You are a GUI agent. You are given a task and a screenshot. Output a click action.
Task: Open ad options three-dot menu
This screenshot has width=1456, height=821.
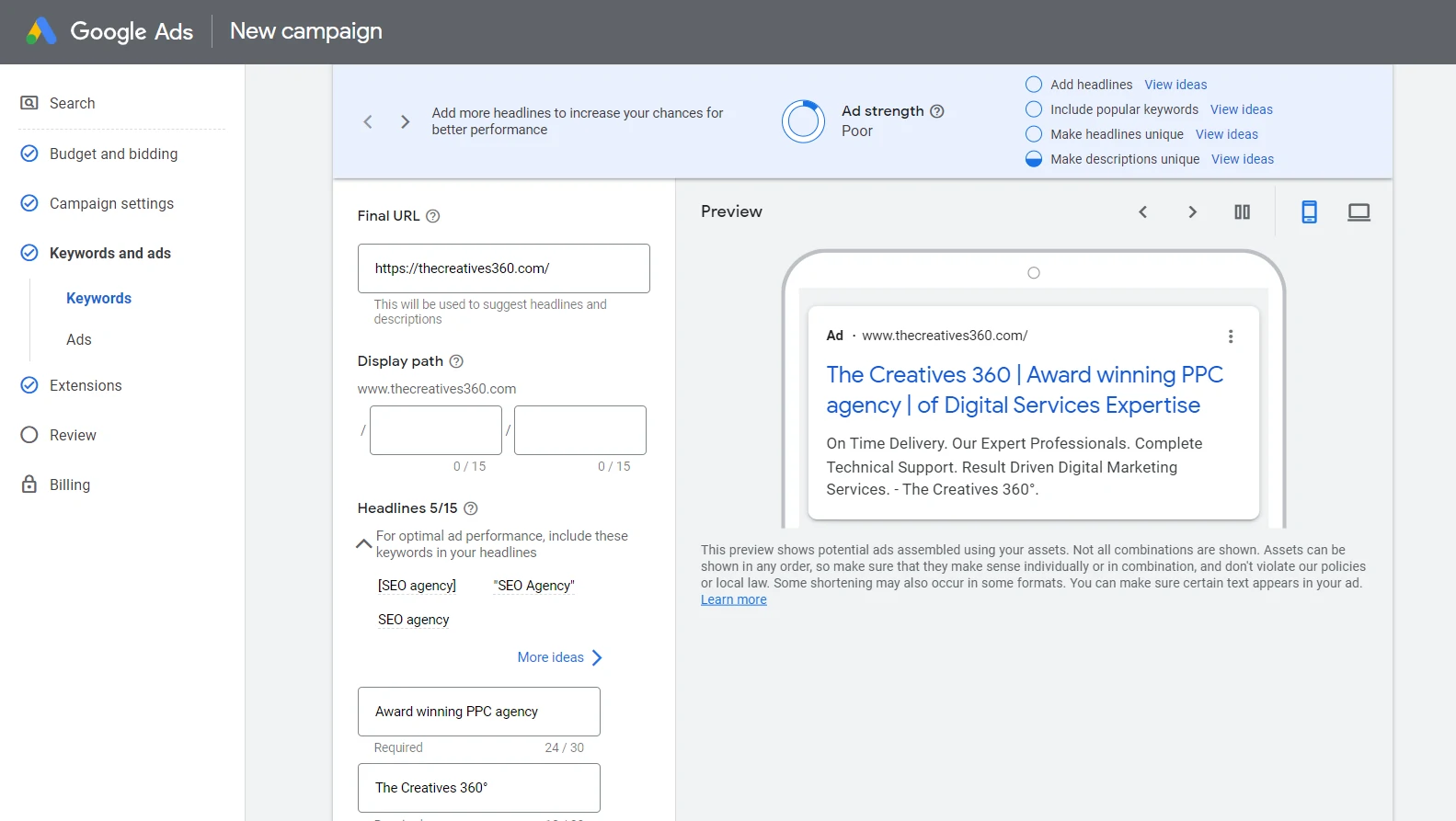click(x=1231, y=336)
